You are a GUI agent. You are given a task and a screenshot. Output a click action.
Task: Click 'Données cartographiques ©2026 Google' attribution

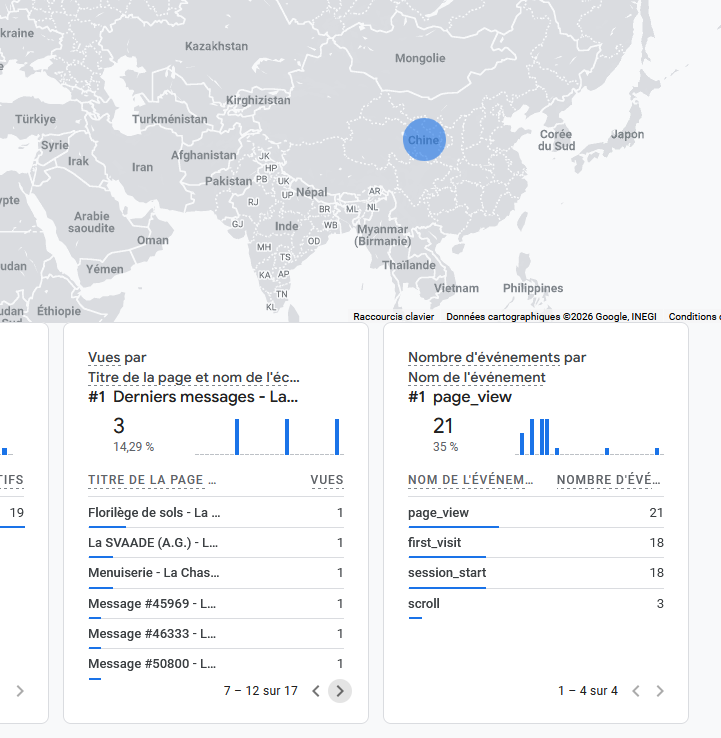[551, 316]
